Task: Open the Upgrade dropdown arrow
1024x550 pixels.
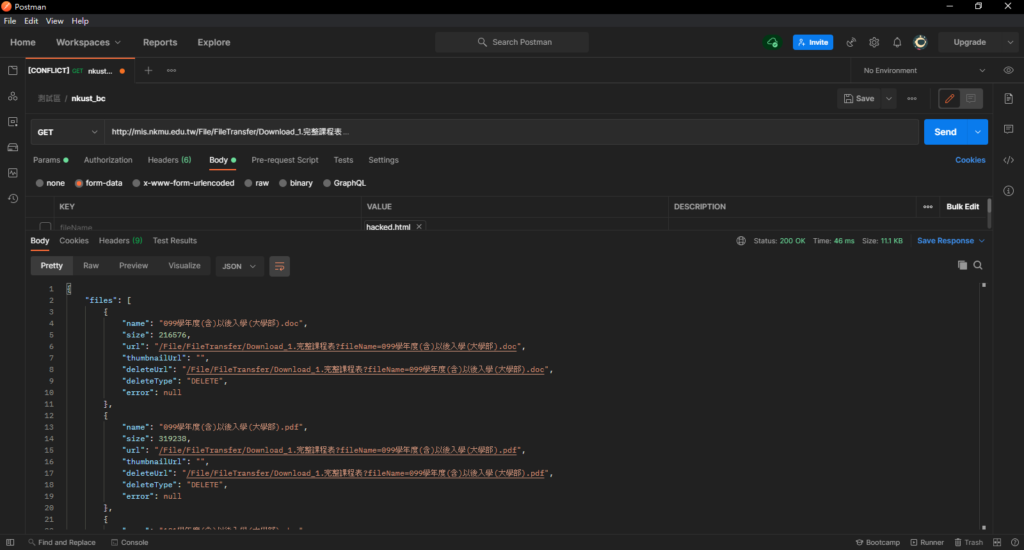Action: point(1010,42)
